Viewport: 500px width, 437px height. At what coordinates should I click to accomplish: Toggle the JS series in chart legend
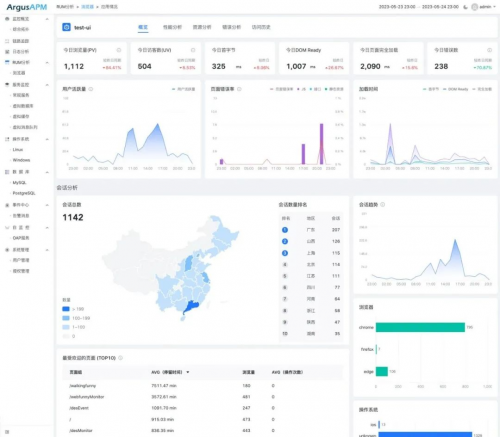point(301,89)
